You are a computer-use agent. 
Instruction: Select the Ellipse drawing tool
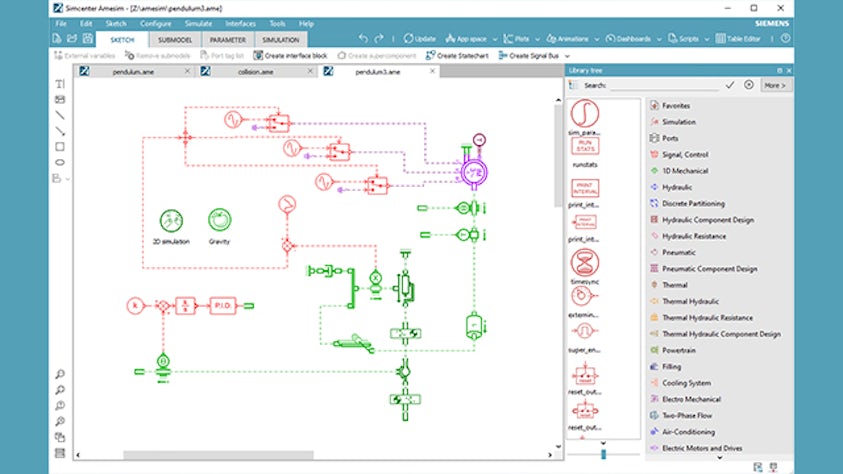coord(60,162)
